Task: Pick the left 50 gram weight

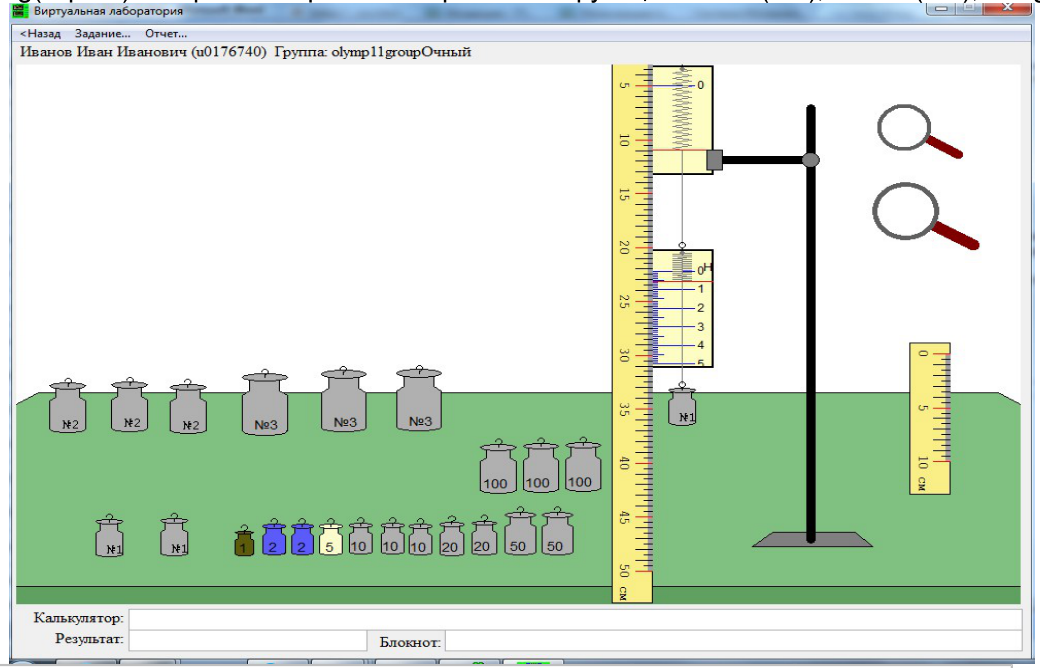Action: [520, 532]
